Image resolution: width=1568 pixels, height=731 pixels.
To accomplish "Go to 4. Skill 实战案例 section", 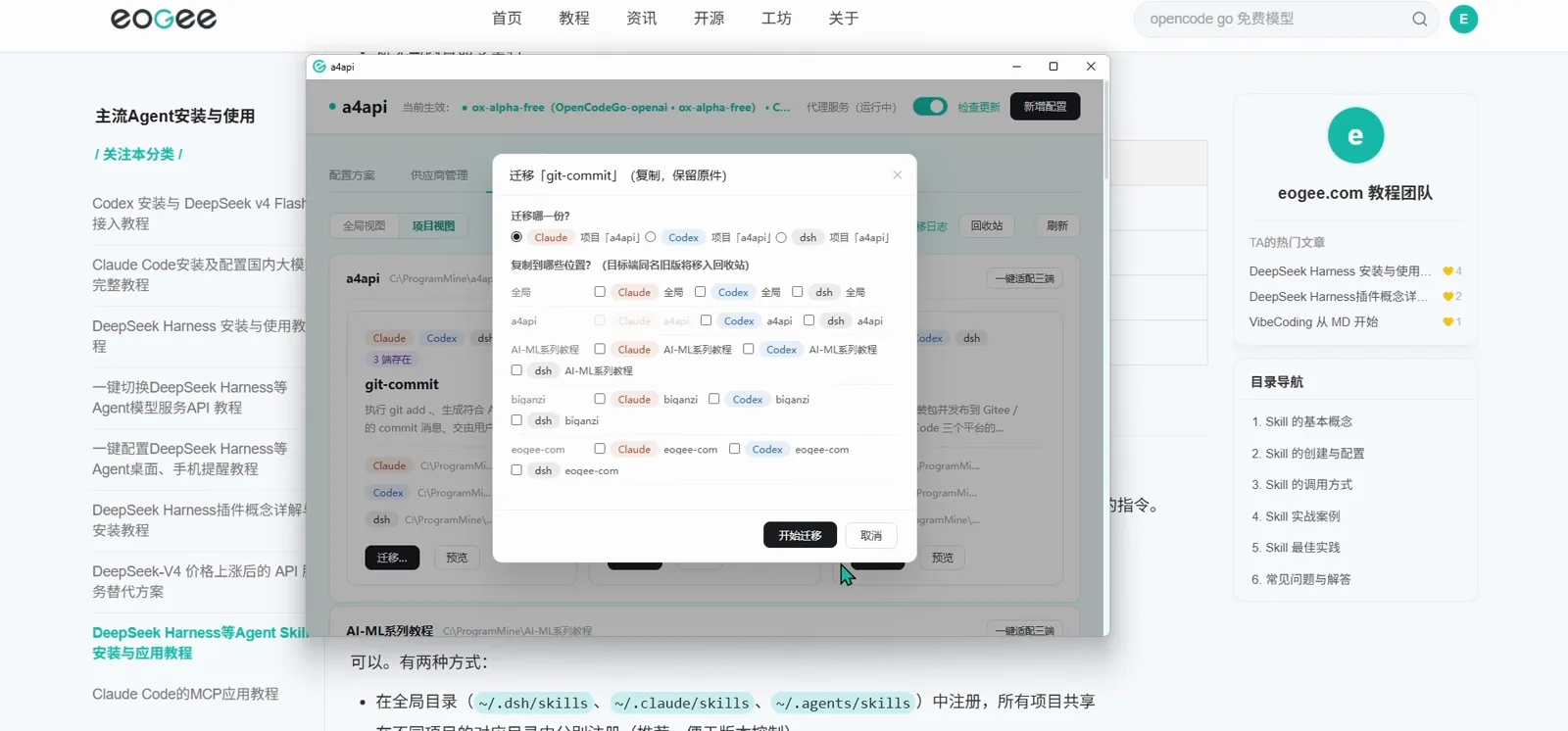I will (1296, 516).
